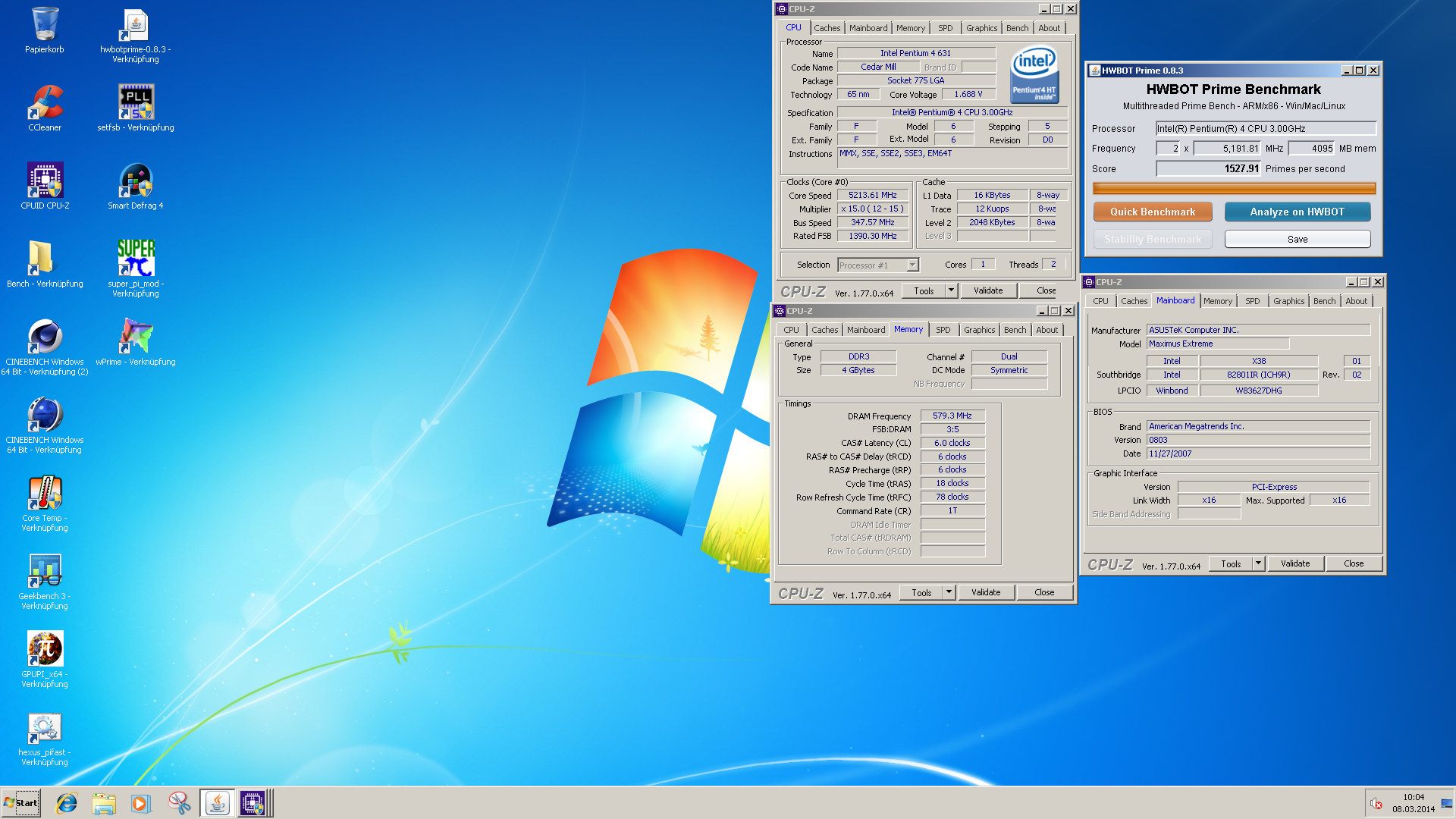Click Validate in Mainboard CPU-Z window
The height and width of the screenshot is (819, 1456).
(x=1295, y=563)
